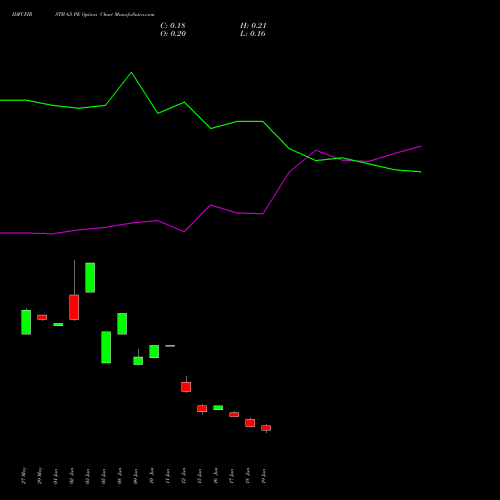Select the green candlestick for 08 Jun
This screenshot has height=500, width=500.
click(x=122, y=324)
